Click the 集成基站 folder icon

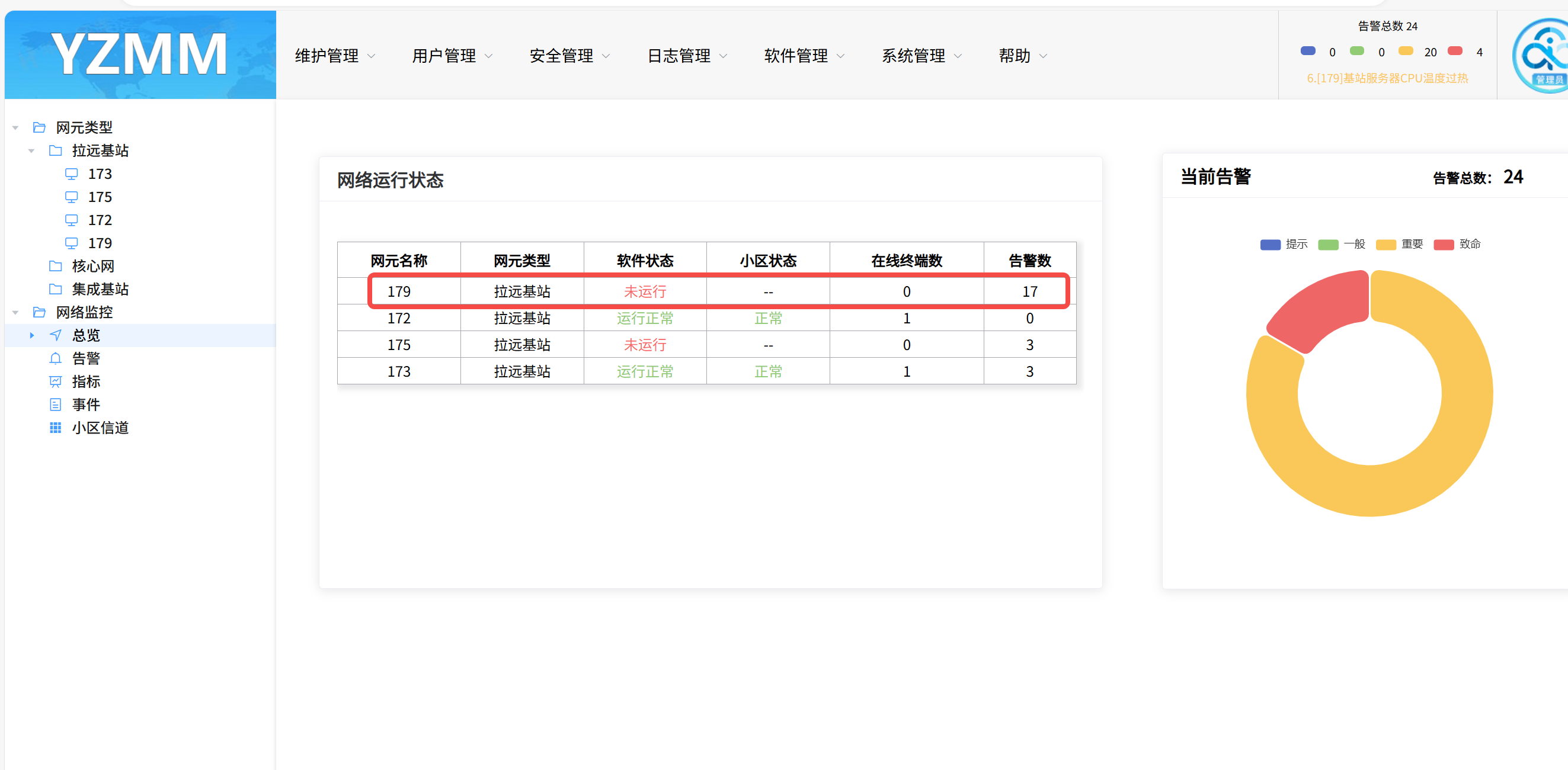(55, 289)
